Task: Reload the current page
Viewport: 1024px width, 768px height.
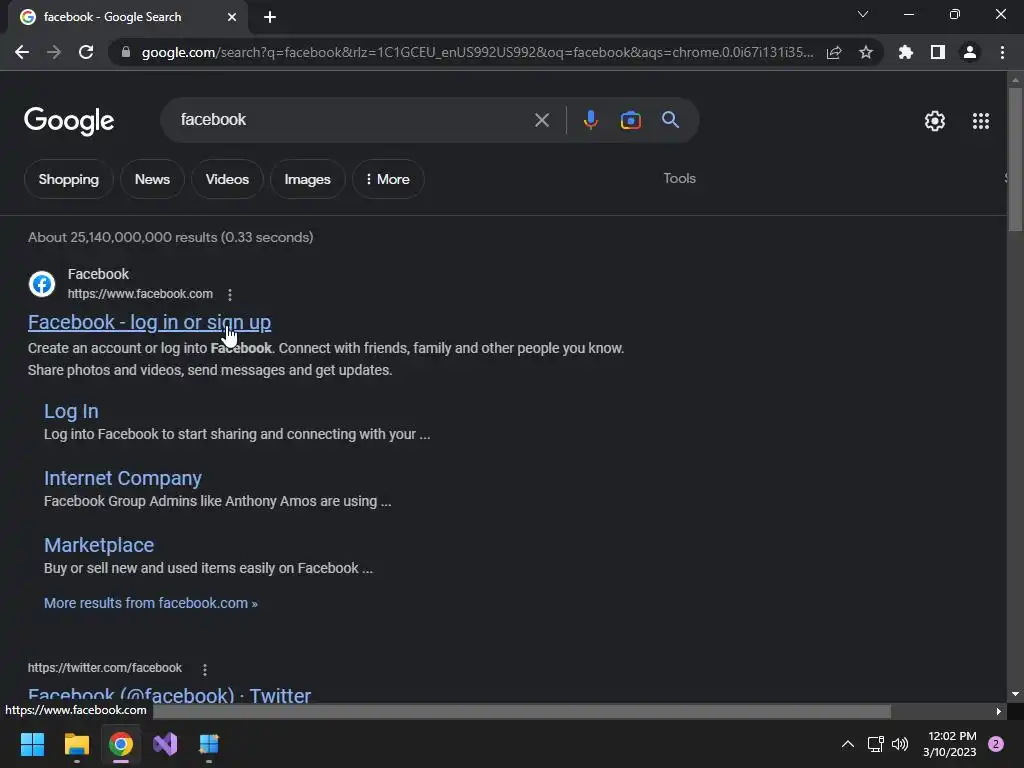Action: point(86,52)
